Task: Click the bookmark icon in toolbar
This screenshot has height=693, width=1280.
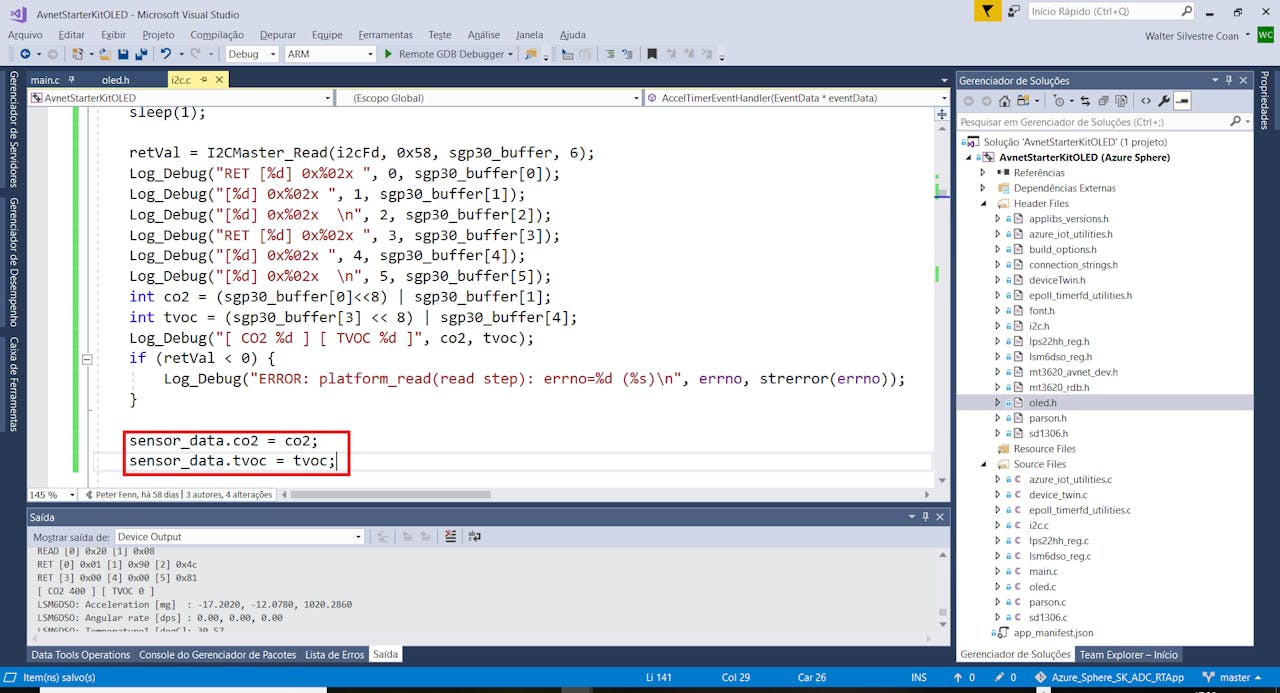Action: tap(652, 54)
